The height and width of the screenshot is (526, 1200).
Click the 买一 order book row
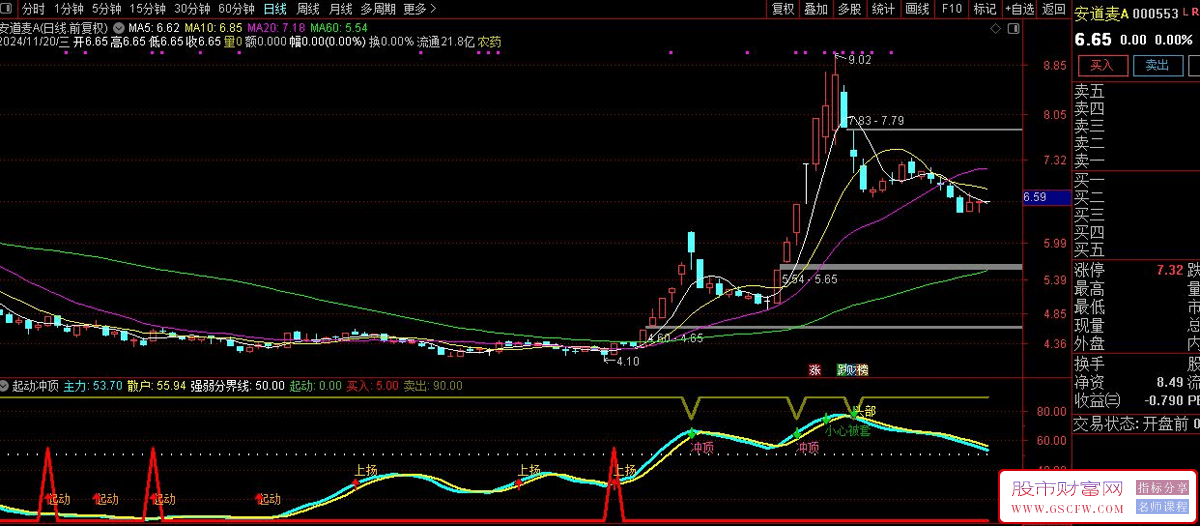[1135, 180]
